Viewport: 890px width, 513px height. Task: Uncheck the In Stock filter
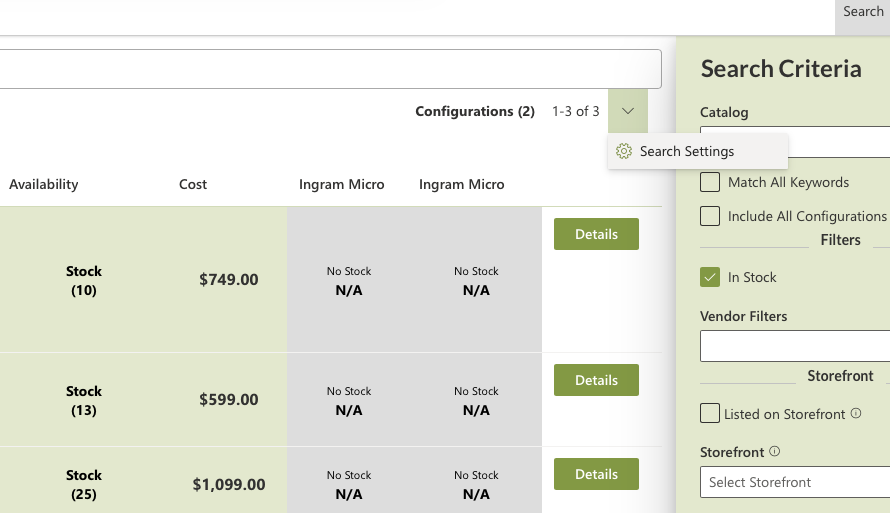[x=710, y=277]
